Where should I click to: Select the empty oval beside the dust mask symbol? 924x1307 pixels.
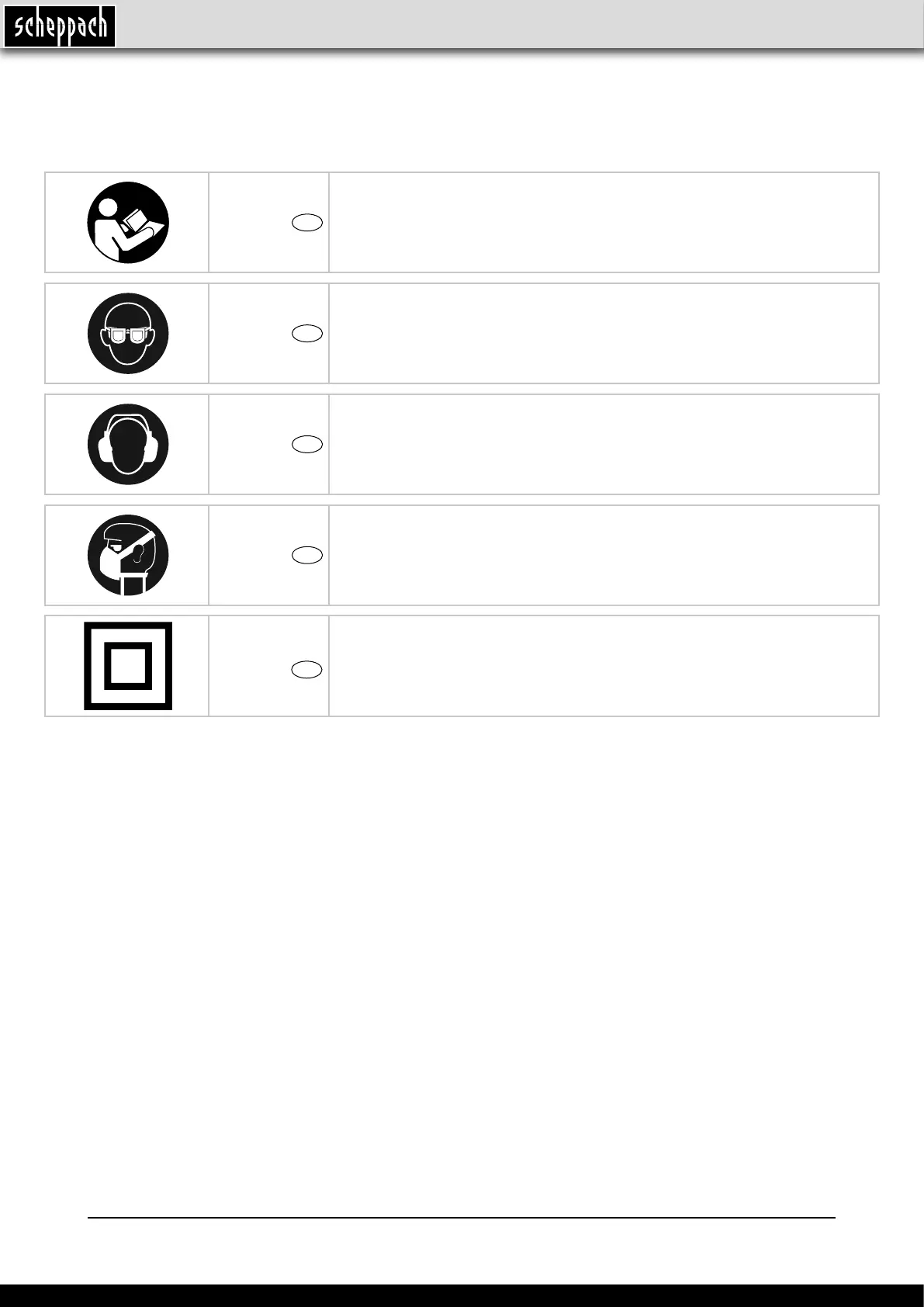(307, 555)
